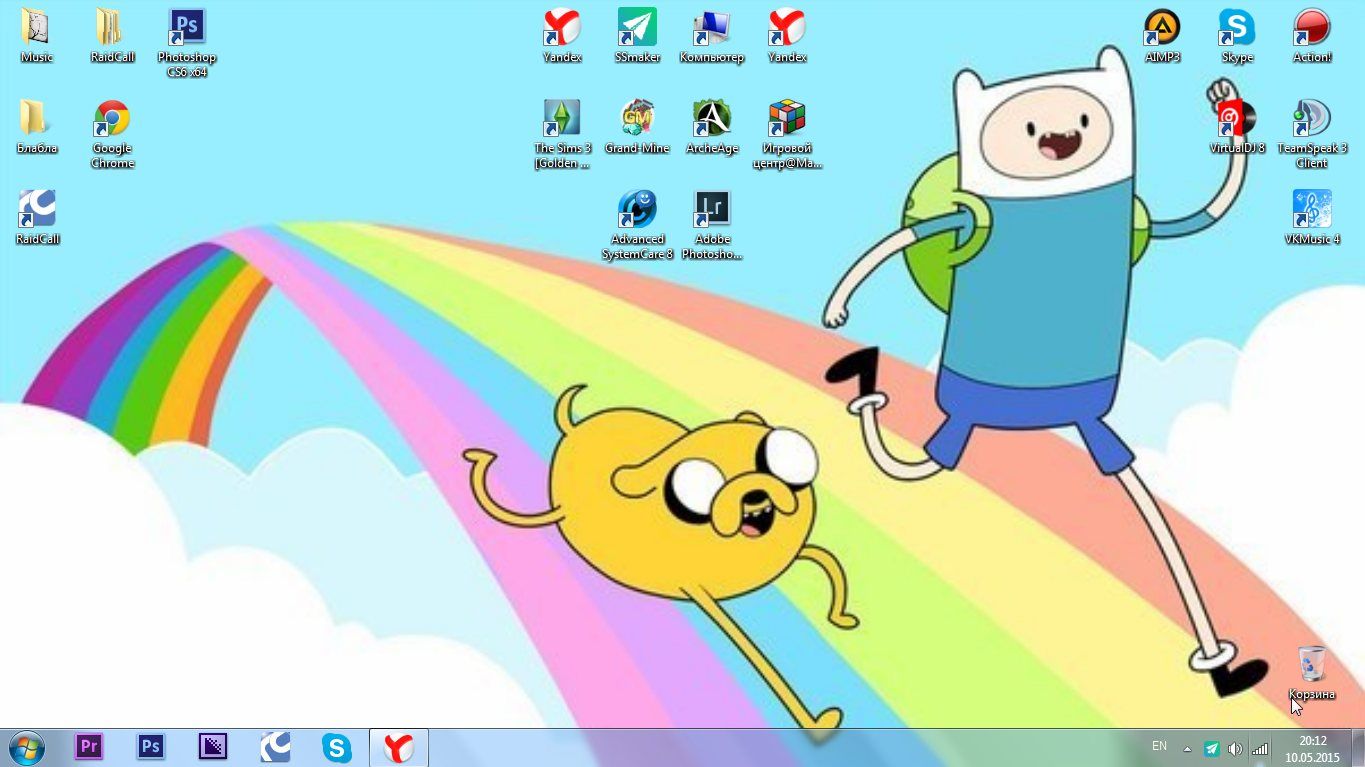Viewport: 1365px width, 767px height.
Task: Click the Show desktop button on the taskbar
Action: tap(1358, 748)
